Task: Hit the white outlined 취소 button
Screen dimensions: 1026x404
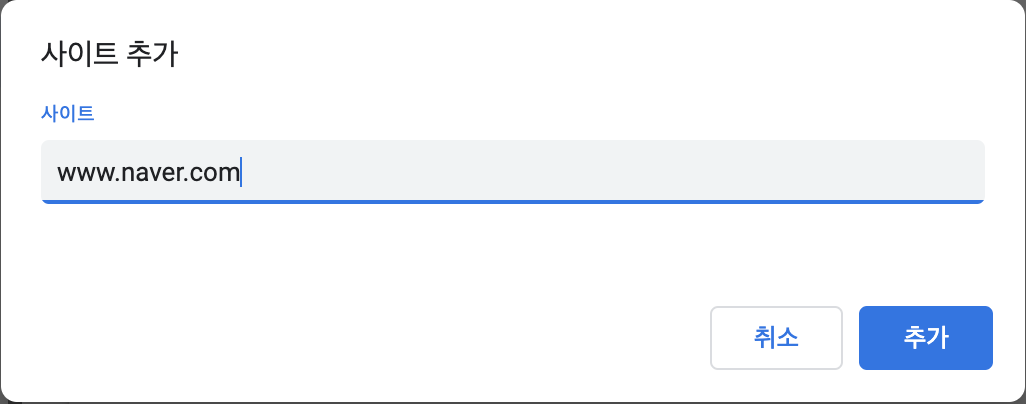Action: (776, 338)
